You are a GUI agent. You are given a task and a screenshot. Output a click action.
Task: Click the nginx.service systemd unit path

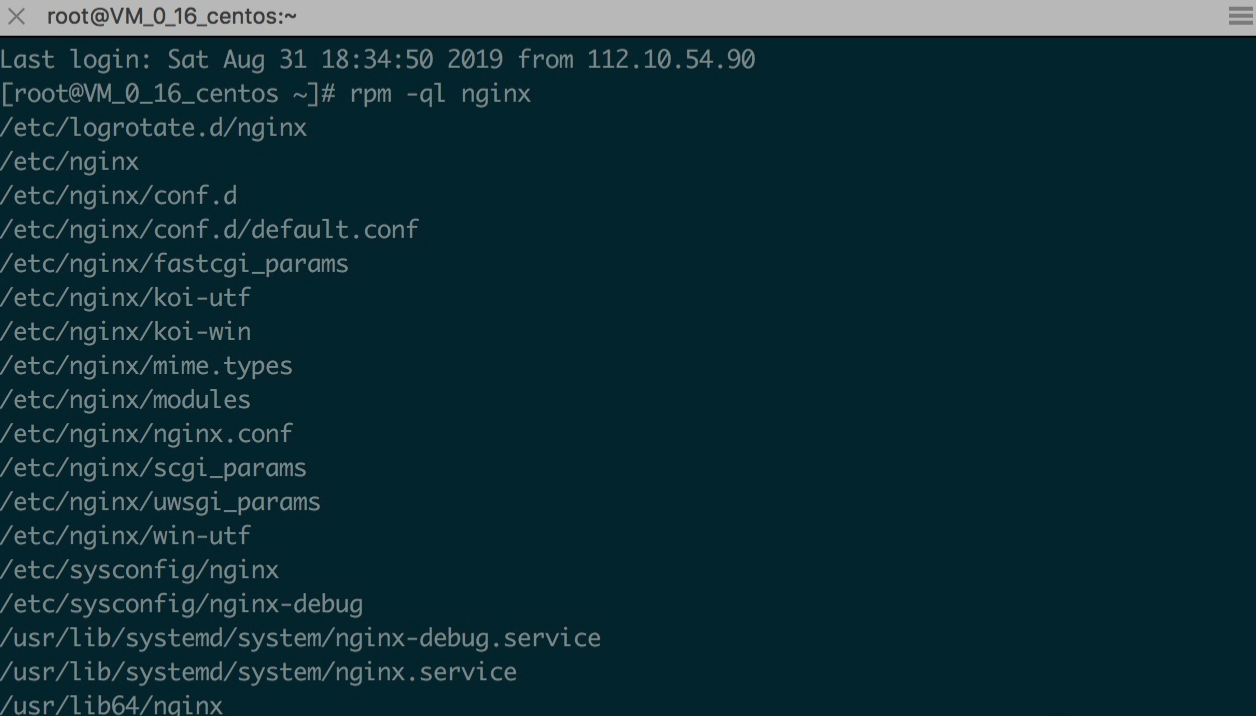tap(258, 671)
